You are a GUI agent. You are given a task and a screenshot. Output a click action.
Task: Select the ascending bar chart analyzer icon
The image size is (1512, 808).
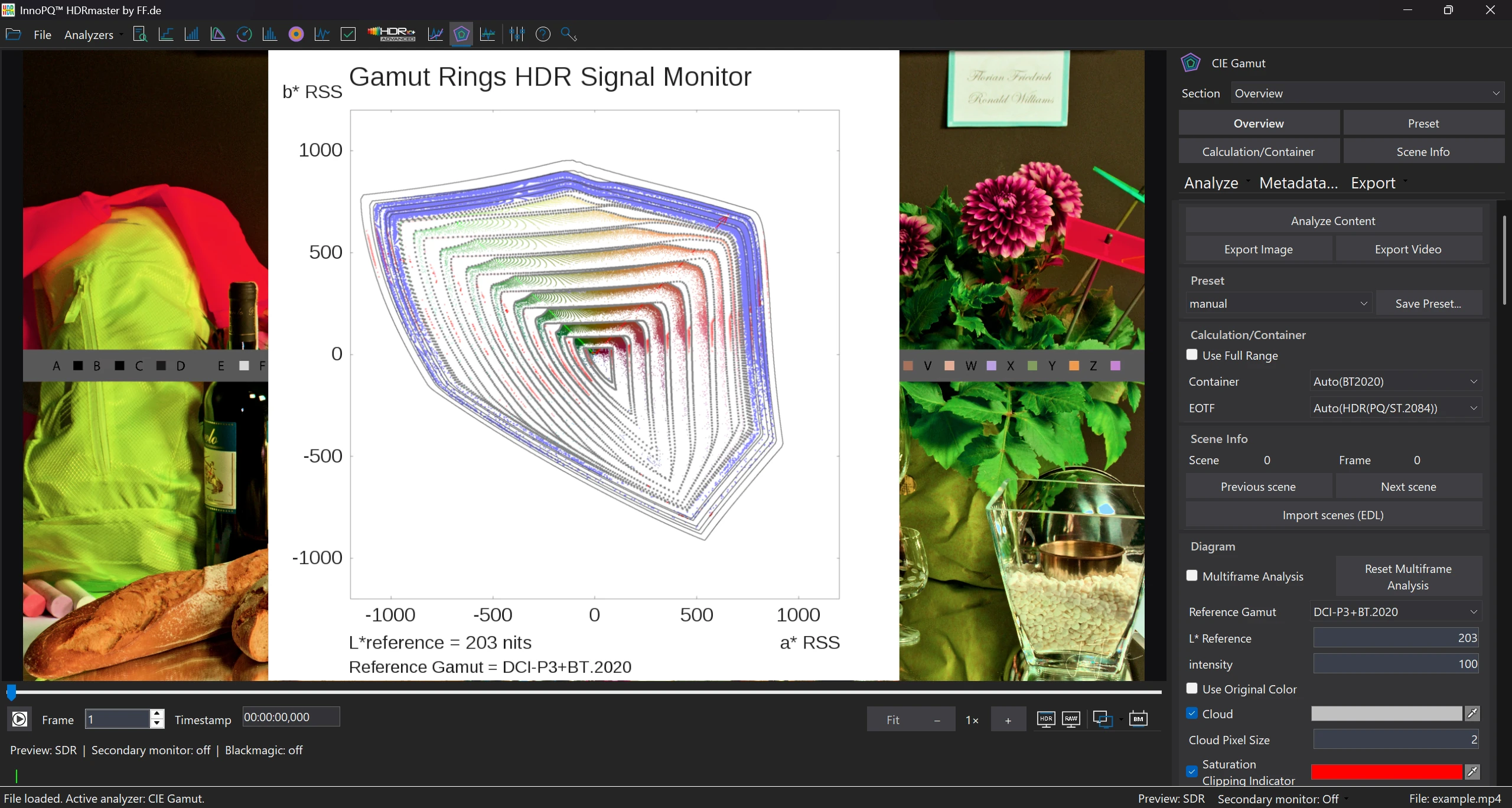(192, 34)
